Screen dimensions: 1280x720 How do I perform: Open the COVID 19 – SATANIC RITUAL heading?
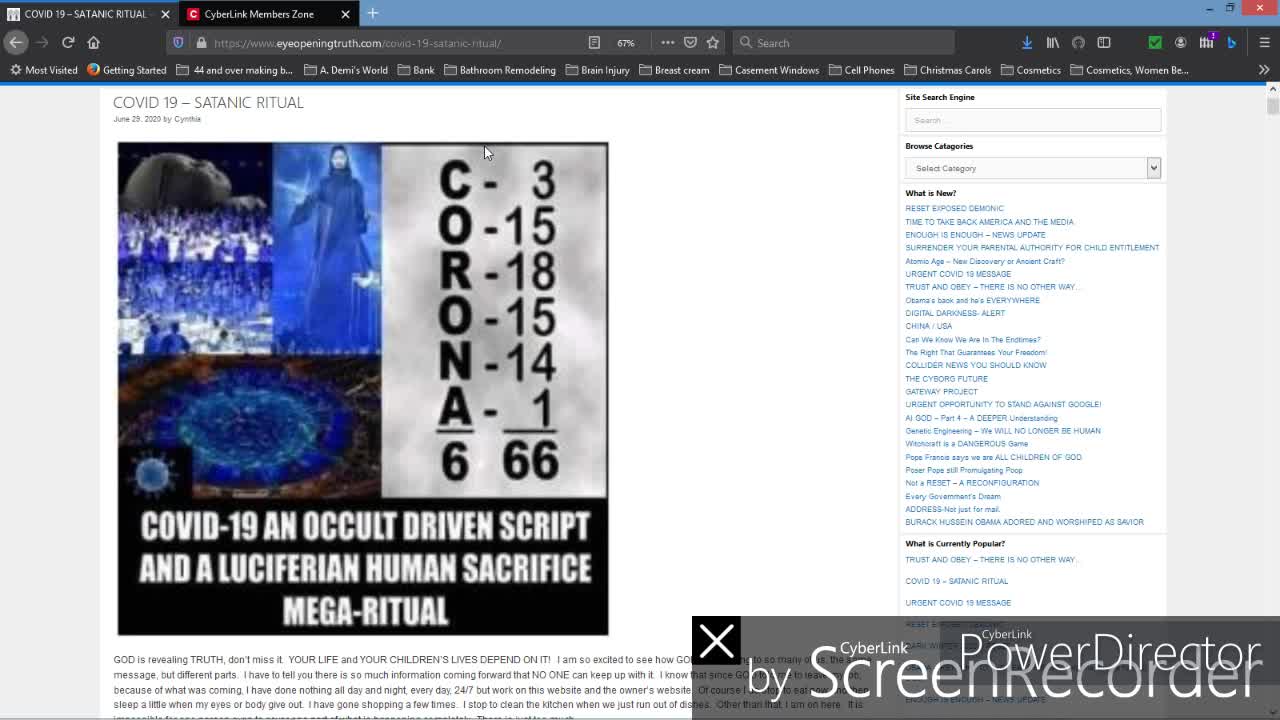point(208,102)
